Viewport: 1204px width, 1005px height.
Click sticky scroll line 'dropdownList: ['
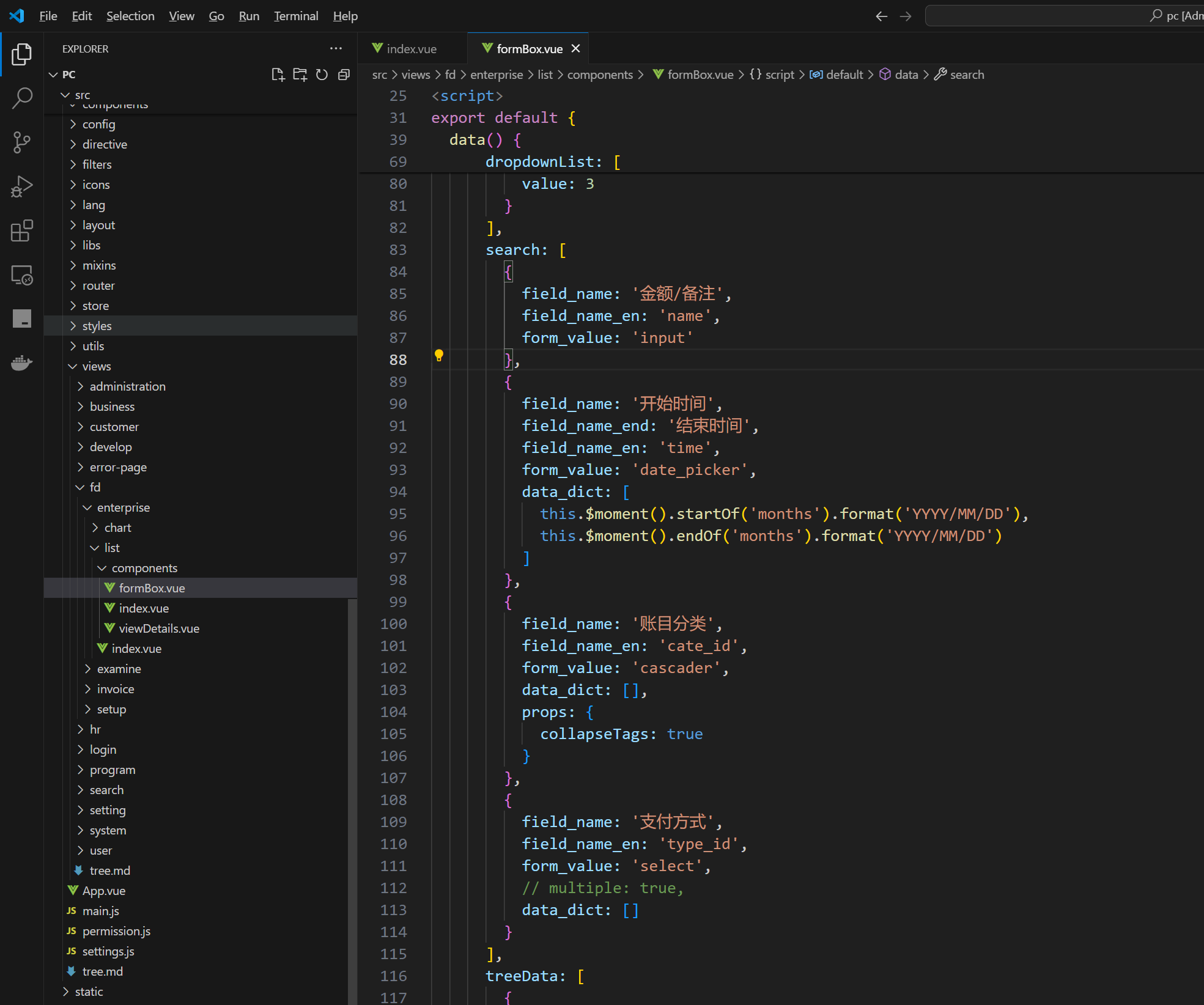tap(553, 162)
